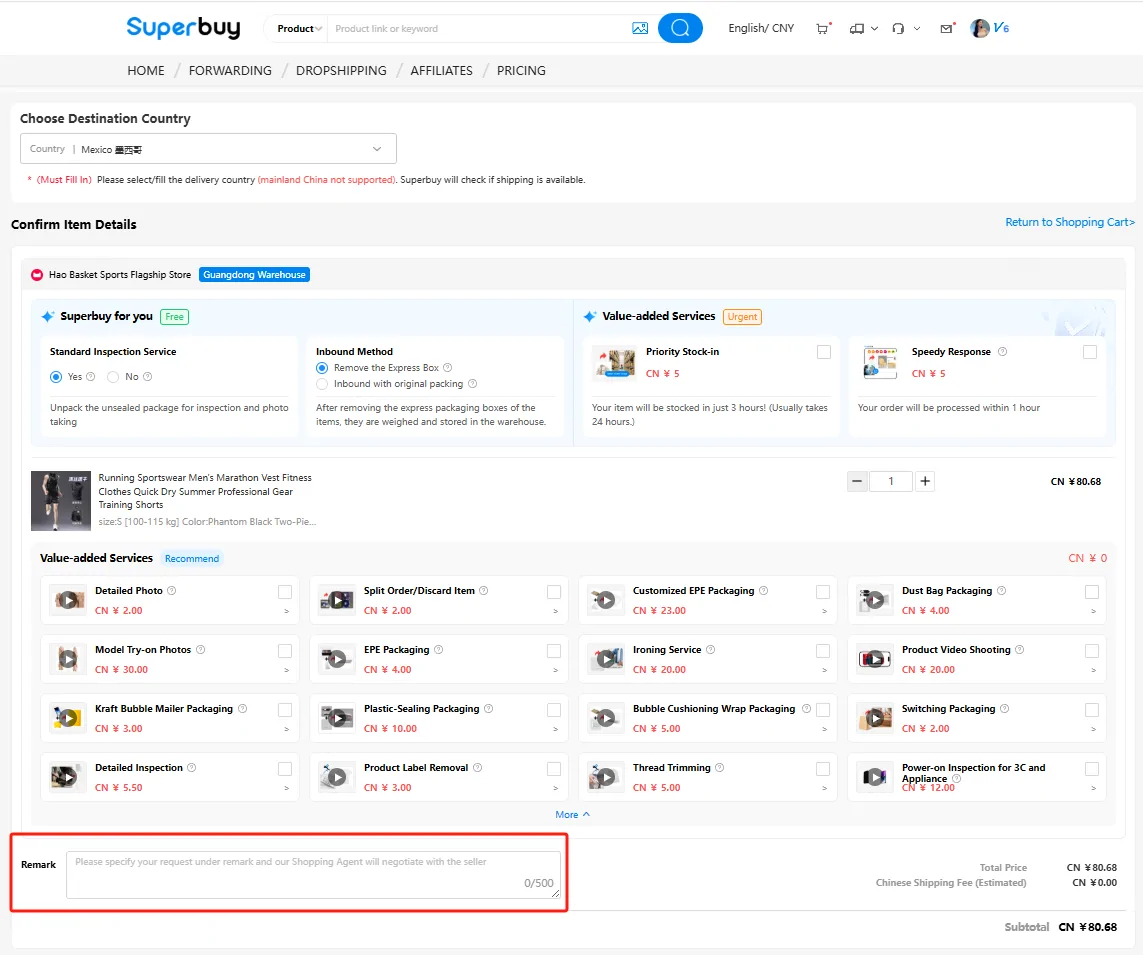
Task: Play the Plastic-Sealing Packaging video thumbnail
Action: click(x=338, y=718)
